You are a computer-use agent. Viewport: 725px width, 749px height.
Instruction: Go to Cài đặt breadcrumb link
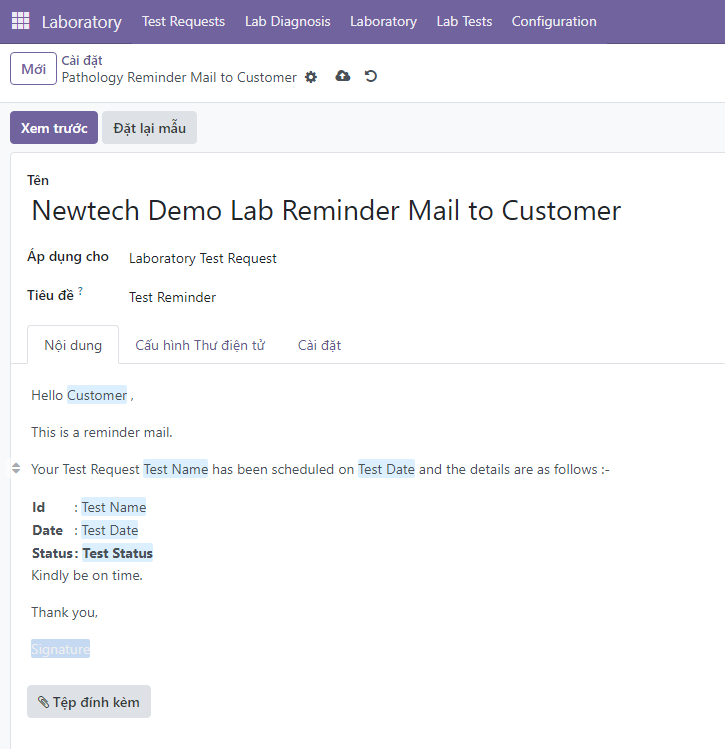click(x=82, y=60)
